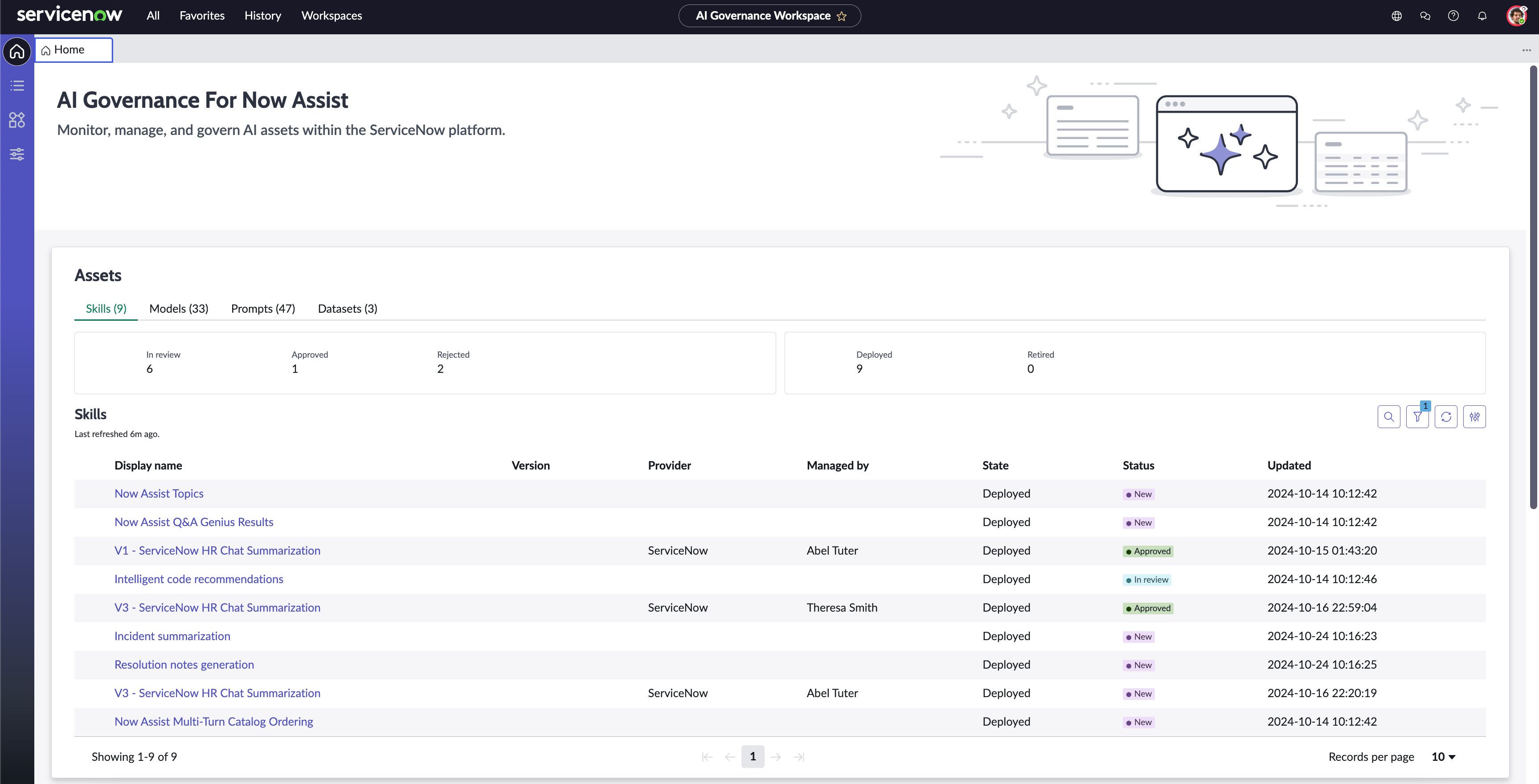Screen dimensions: 1539x784
Task: Open the help question mark icon
Action: coord(1453,16)
